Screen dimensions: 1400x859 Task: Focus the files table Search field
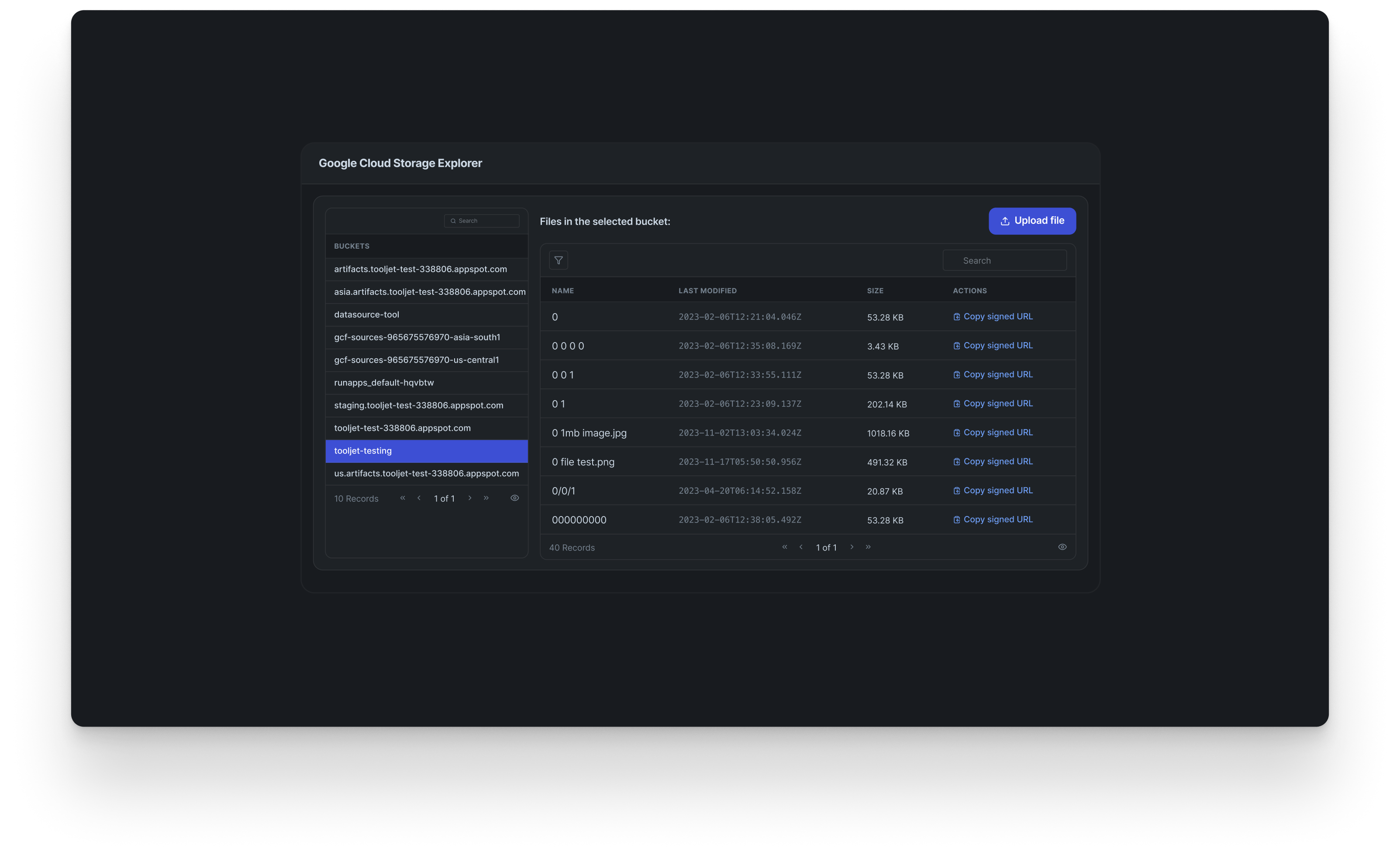tap(1004, 260)
